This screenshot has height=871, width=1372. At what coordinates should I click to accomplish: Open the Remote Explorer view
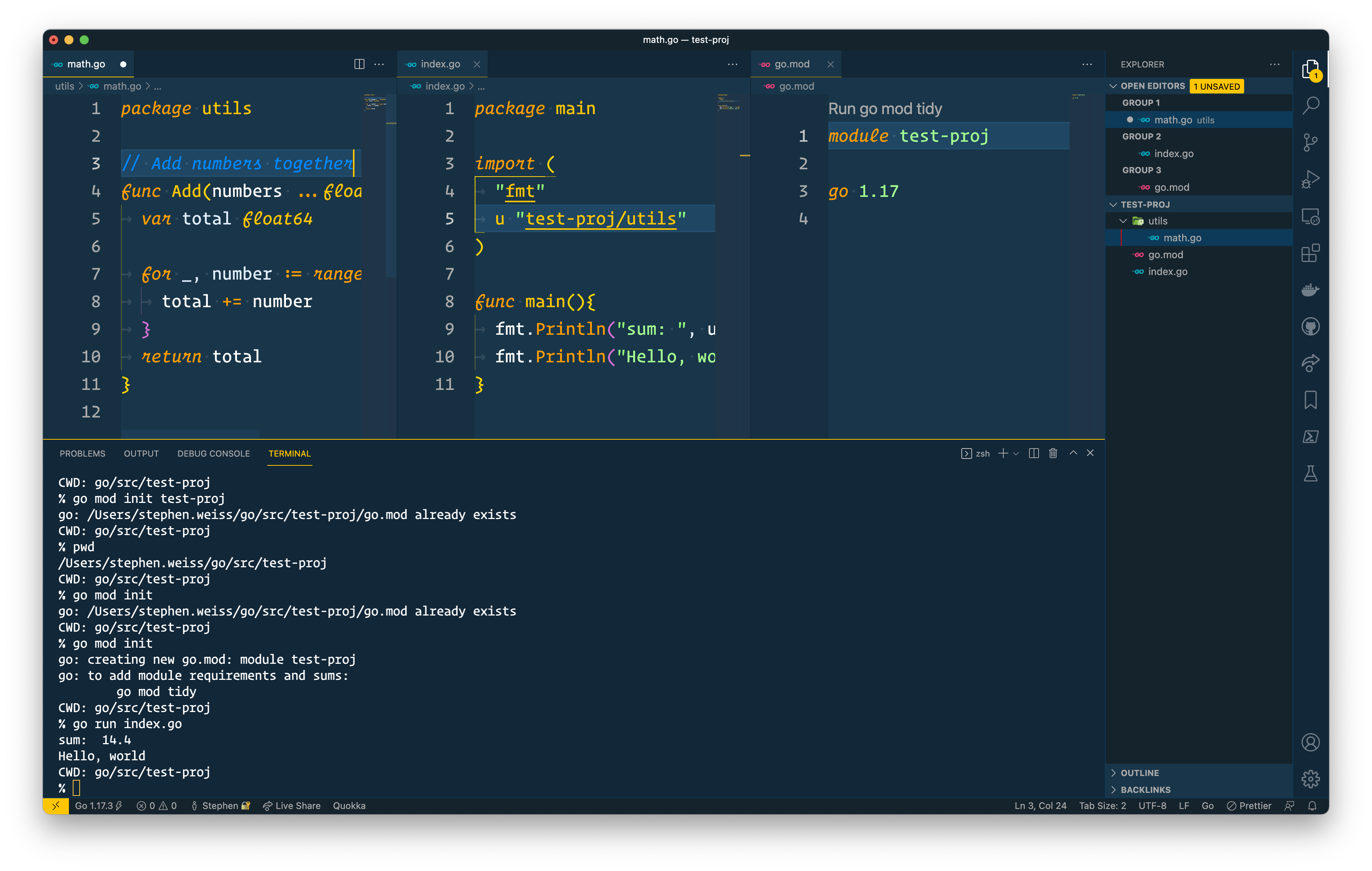point(1310,217)
